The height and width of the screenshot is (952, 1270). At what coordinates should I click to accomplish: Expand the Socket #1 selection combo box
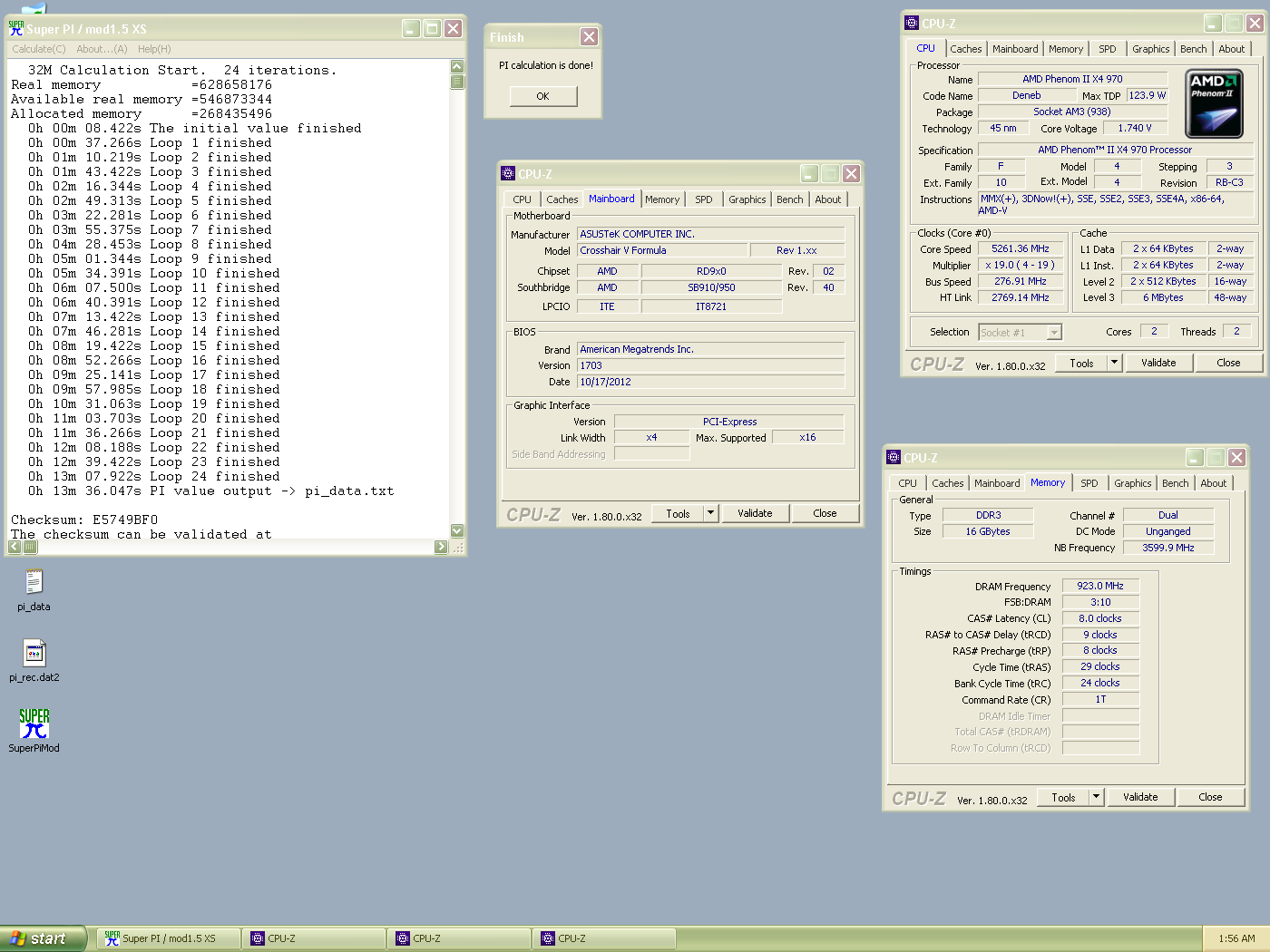[x=1054, y=333]
